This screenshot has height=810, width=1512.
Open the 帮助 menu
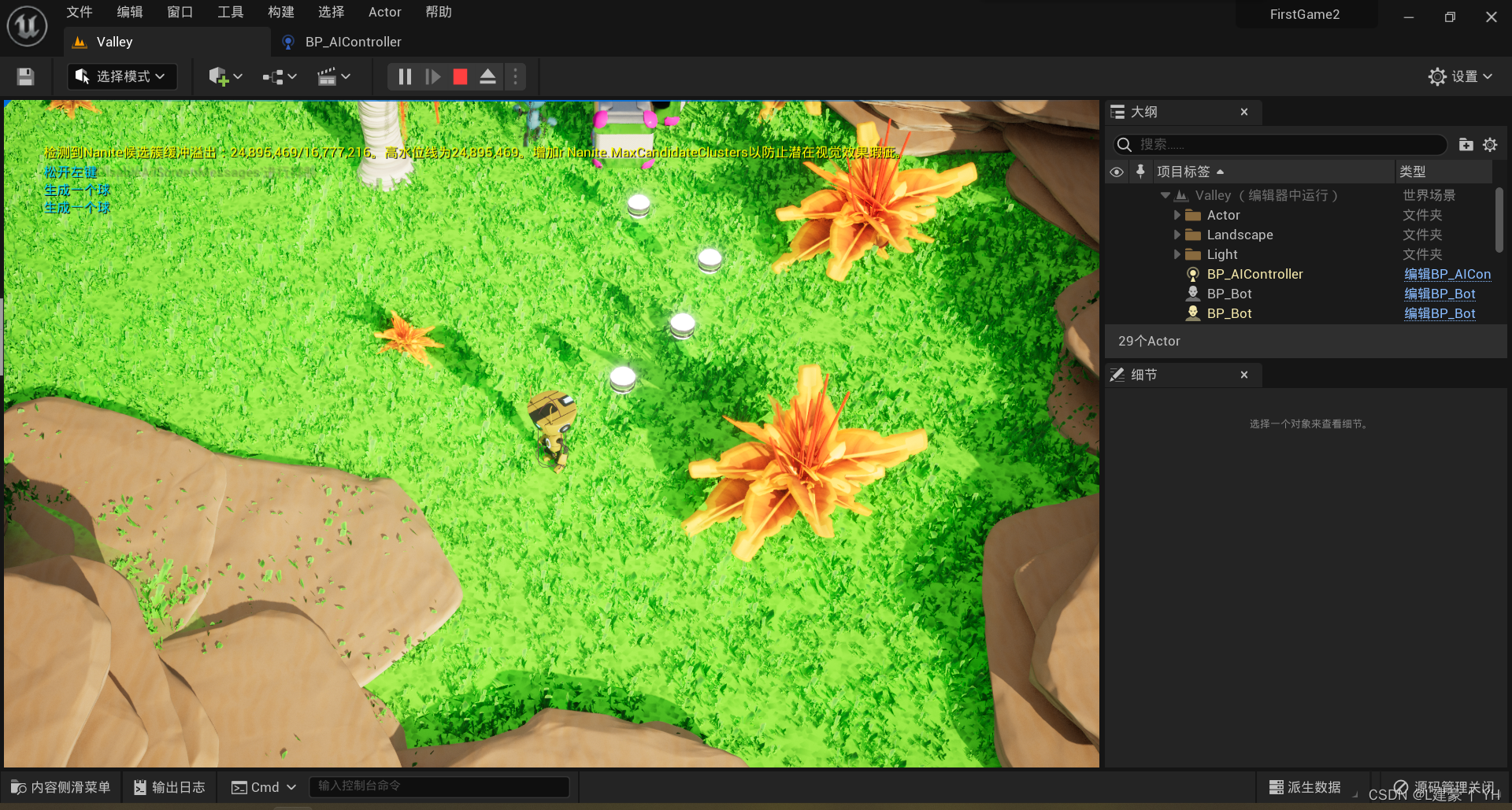pos(439,12)
